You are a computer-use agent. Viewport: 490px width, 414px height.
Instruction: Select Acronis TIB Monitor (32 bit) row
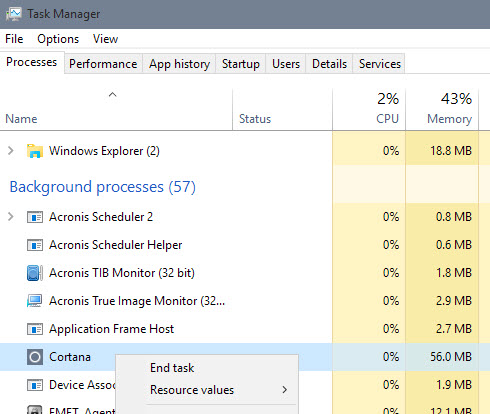point(245,273)
